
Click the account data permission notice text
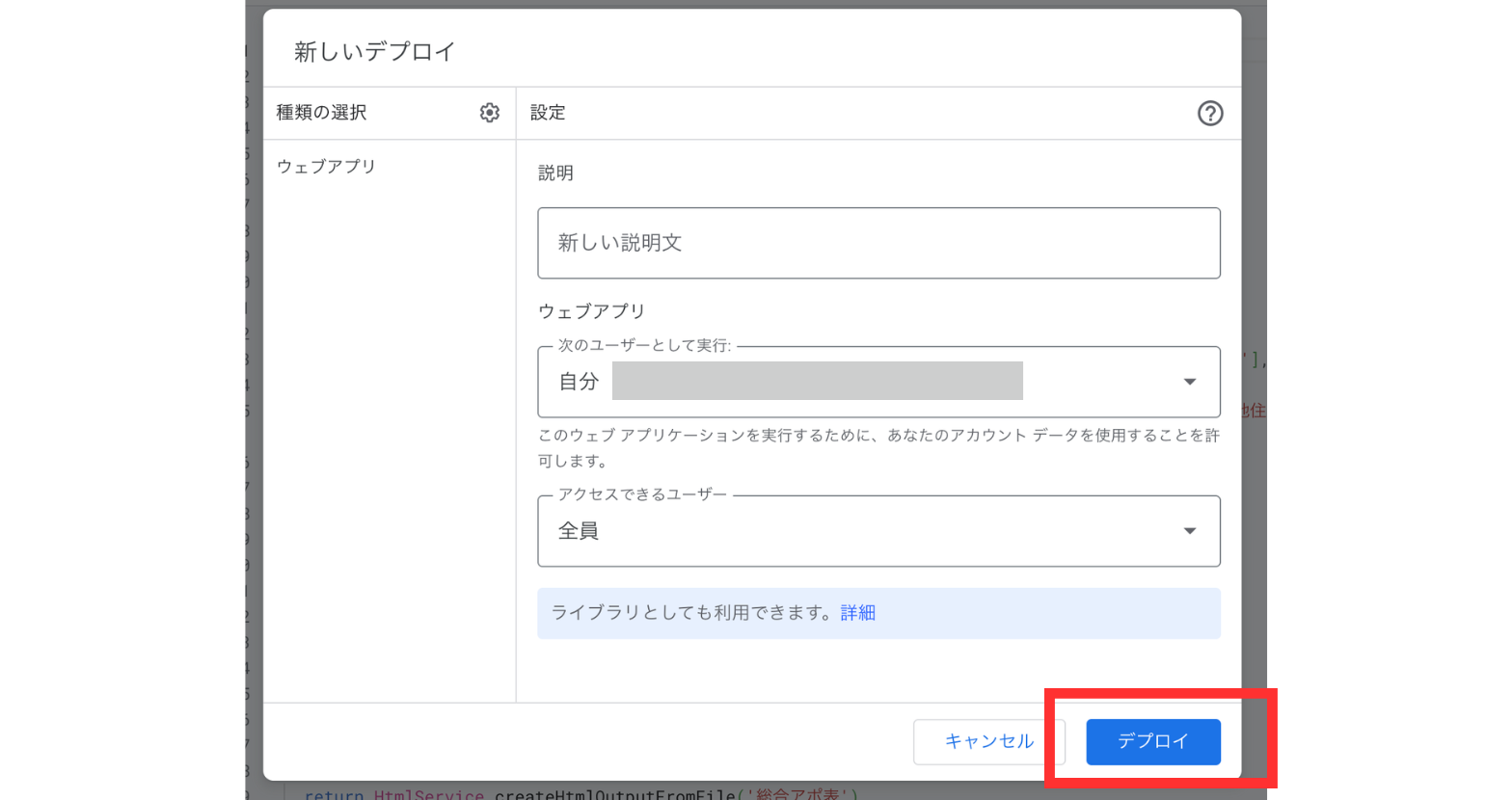878,448
